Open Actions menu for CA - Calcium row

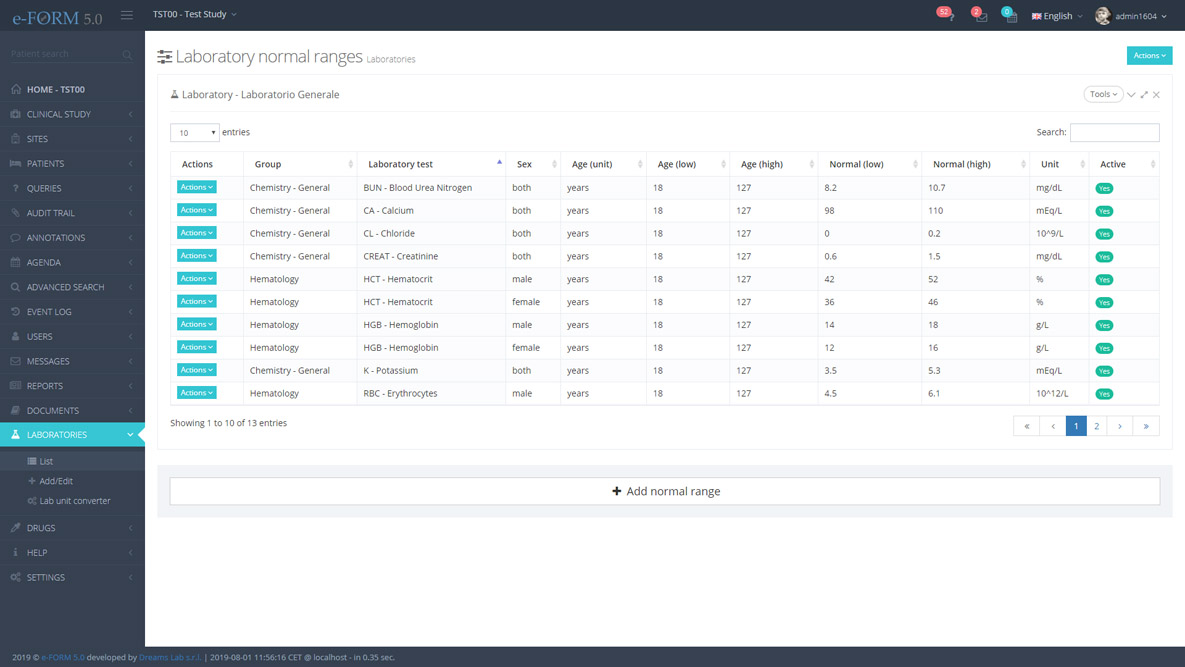click(x=196, y=210)
